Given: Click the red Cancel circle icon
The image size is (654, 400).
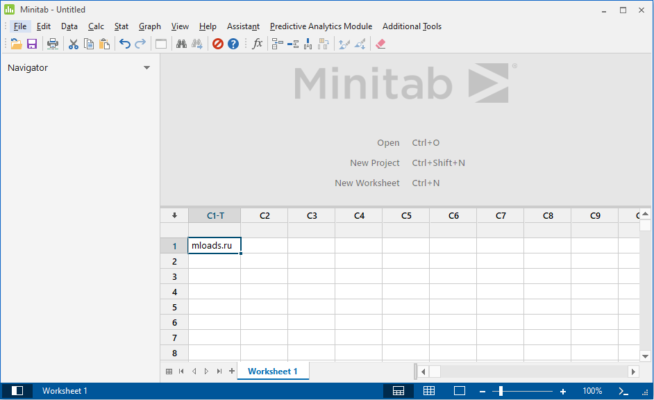Looking at the screenshot, I should click(x=218, y=44).
